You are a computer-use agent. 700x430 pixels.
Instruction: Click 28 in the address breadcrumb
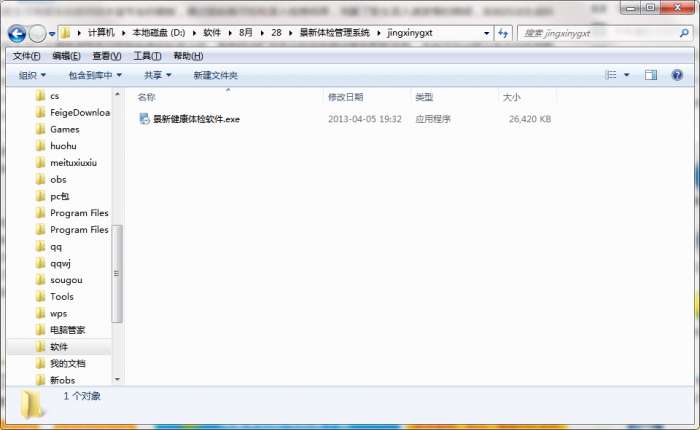[276, 33]
